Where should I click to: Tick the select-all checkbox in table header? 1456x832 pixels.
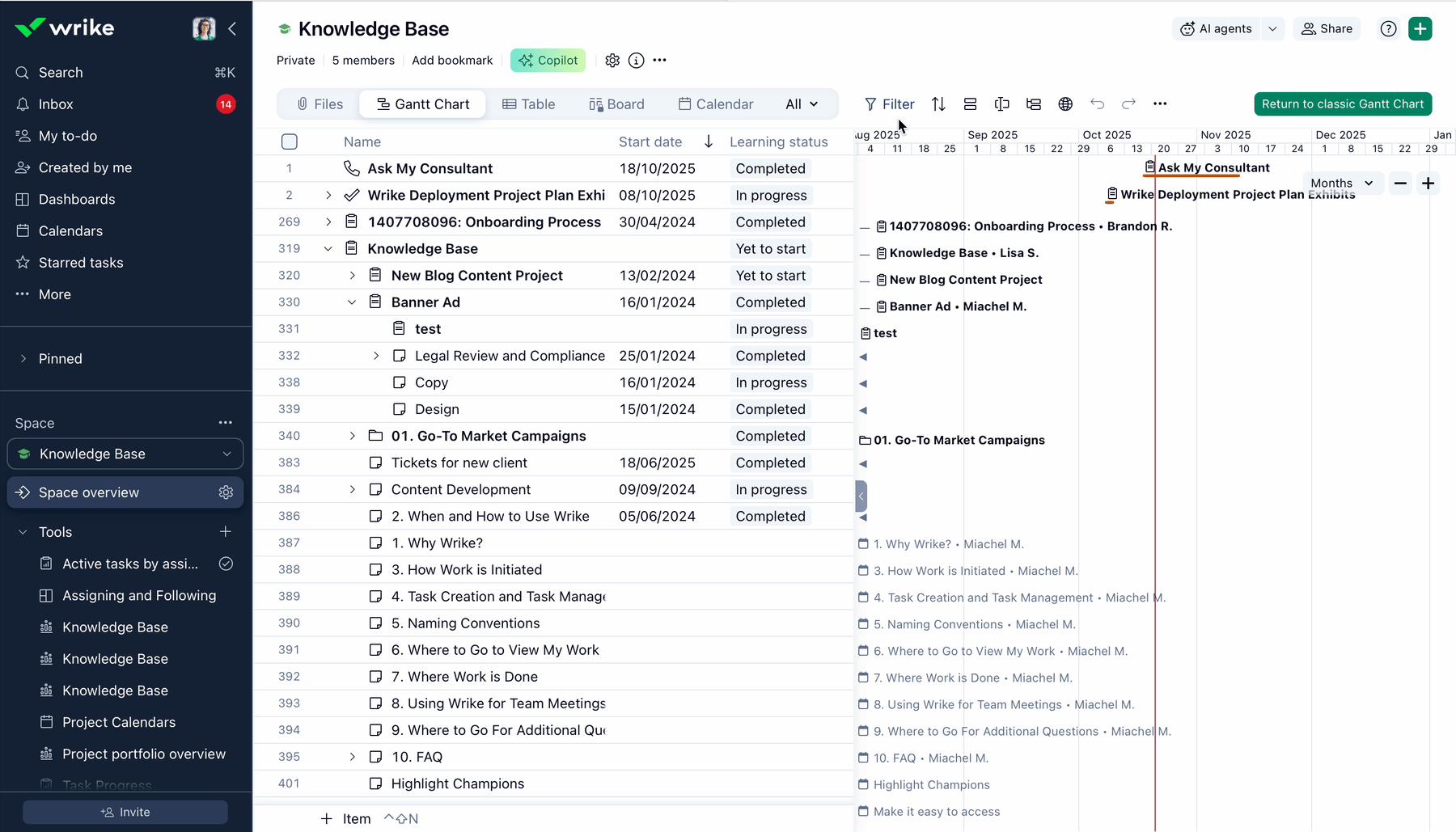pos(290,142)
